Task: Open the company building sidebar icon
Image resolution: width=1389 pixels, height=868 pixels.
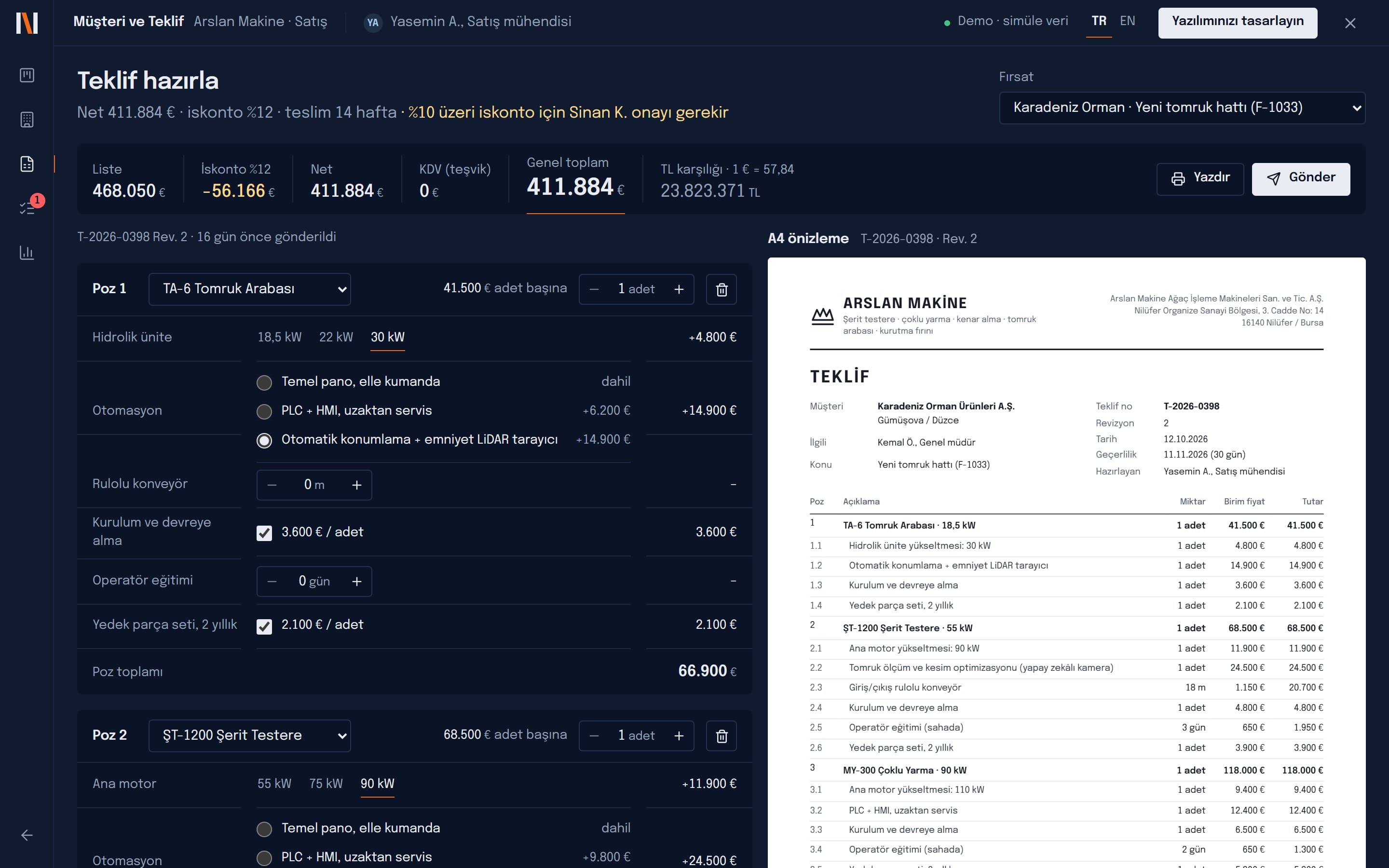Action: click(x=27, y=120)
